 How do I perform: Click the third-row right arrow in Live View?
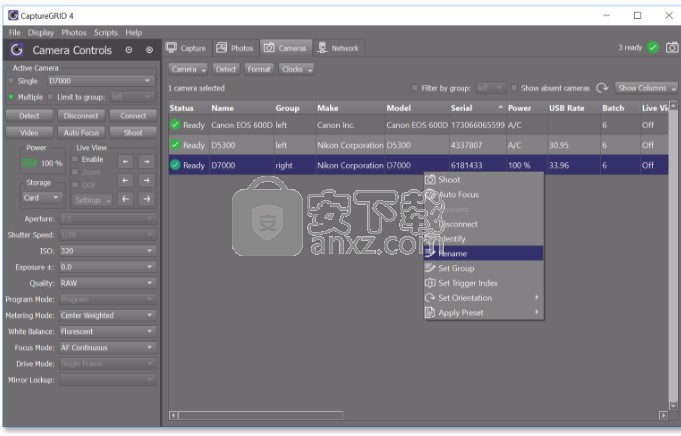point(147,199)
